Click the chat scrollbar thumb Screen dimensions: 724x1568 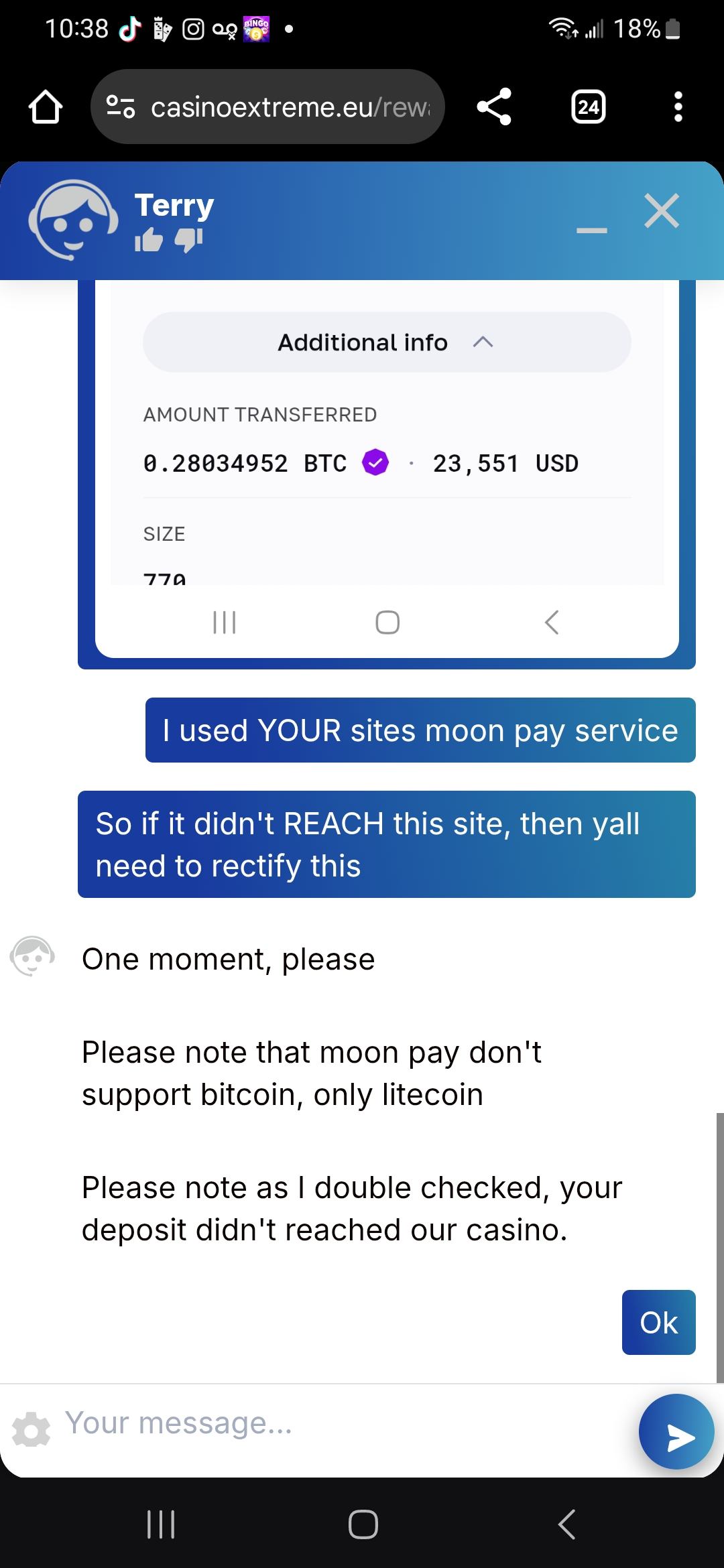[720, 1246]
